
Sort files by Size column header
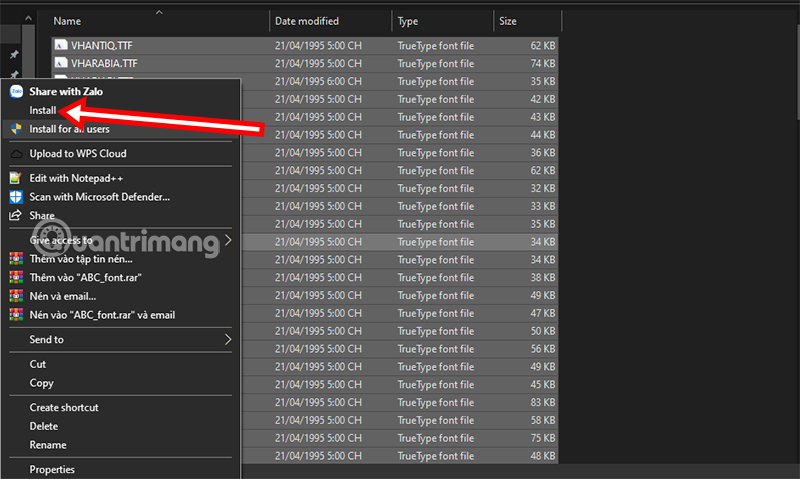click(508, 21)
